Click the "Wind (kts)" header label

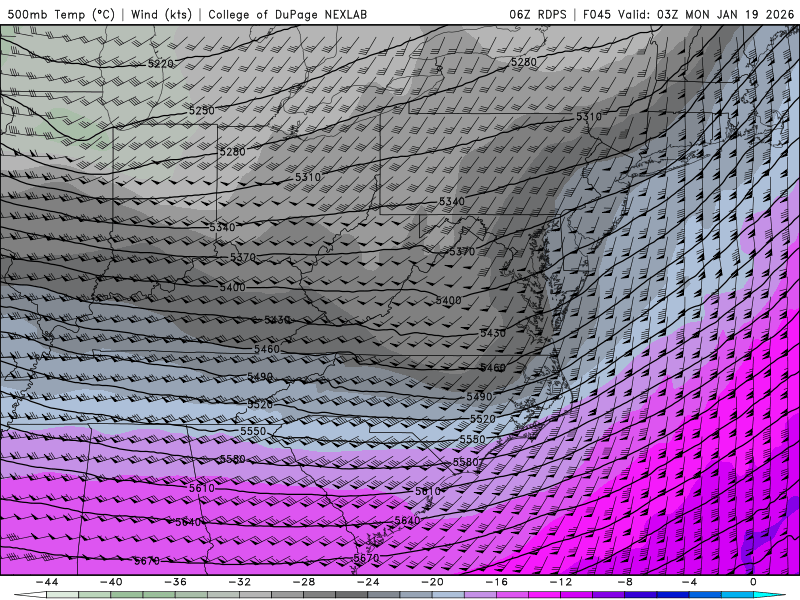[162, 14]
